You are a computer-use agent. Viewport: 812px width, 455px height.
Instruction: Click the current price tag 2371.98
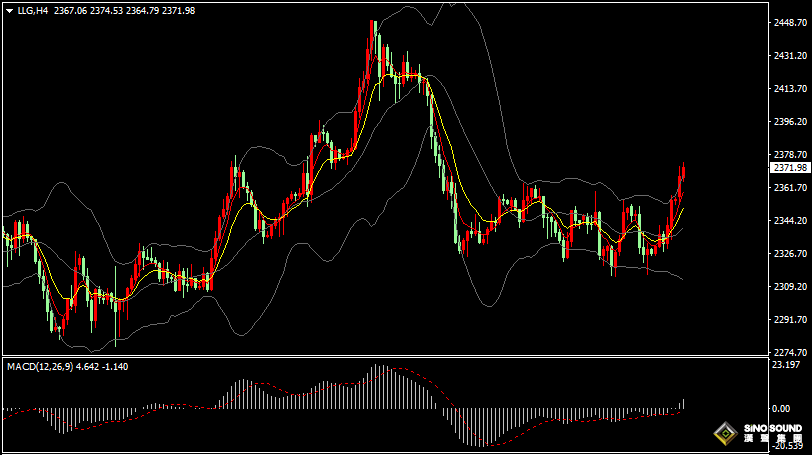click(790, 168)
